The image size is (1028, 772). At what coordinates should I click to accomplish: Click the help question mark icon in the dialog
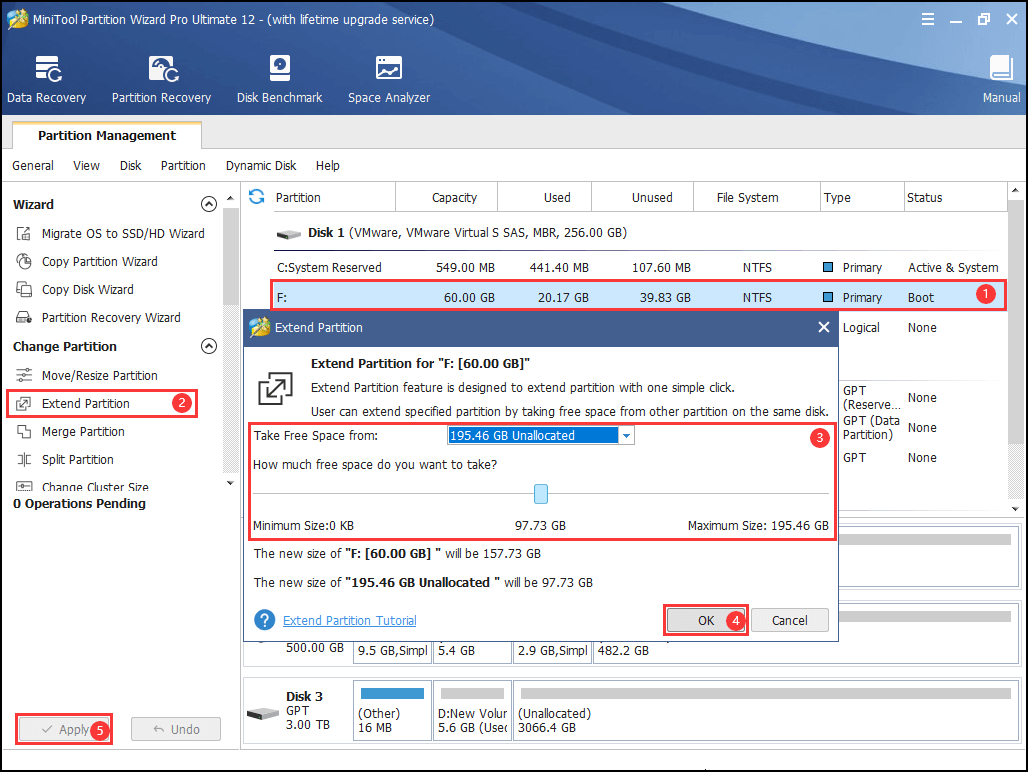[265, 620]
